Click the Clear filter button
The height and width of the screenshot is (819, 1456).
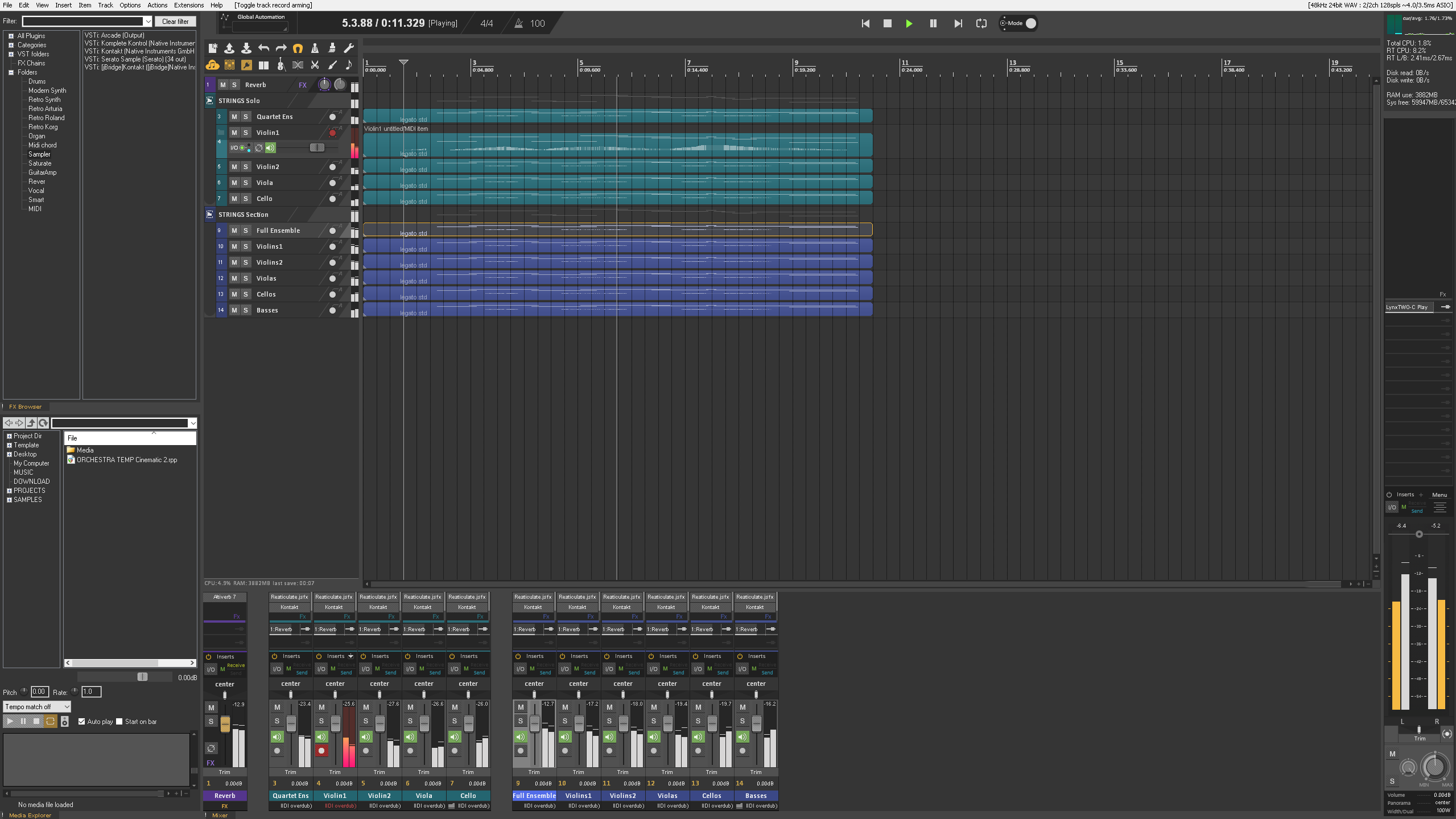(x=175, y=21)
